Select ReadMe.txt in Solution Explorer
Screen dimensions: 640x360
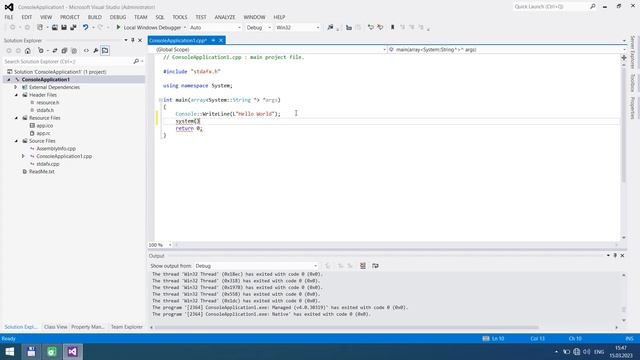click(42, 172)
